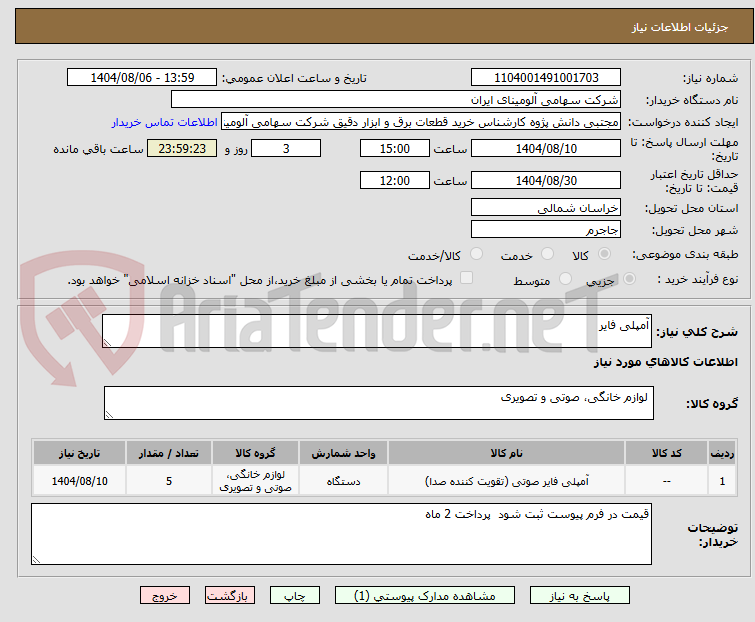Click the ردیف column header
The image size is (755, 622).
click(x=722, y=453)
